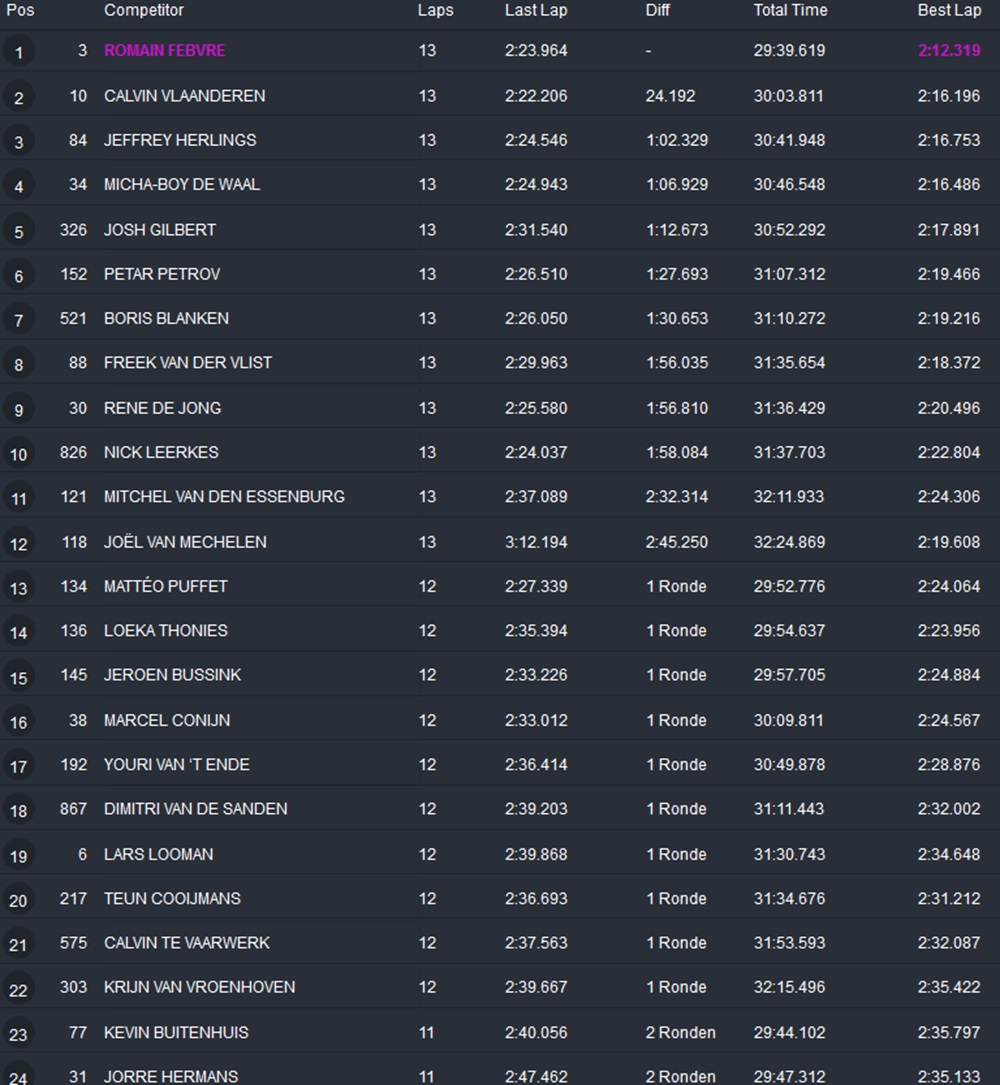Click on Joël van Mechelen's name
The width and height of the screenshot is (1000, 1085).
(x=185, y=542)
